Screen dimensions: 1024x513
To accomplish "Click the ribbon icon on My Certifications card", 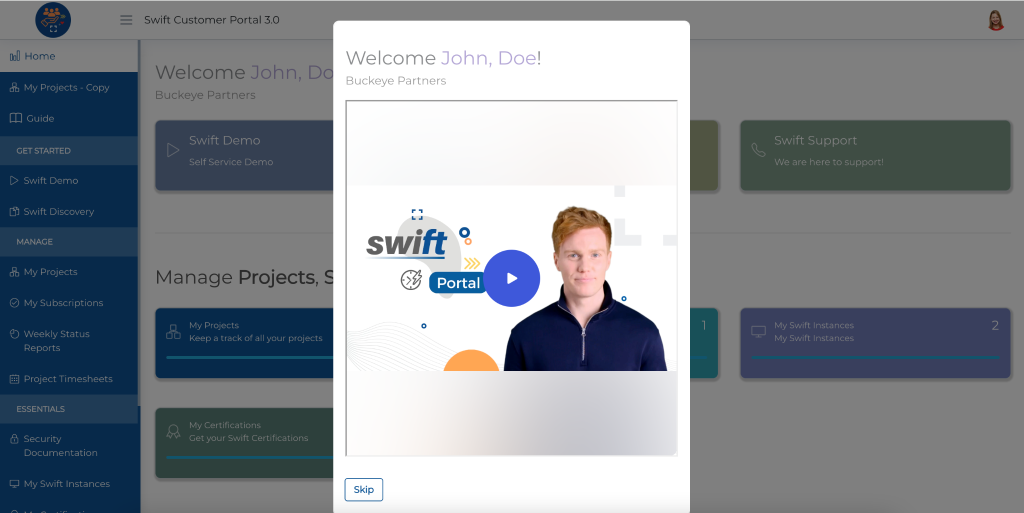I will click(x=173, y=431).
